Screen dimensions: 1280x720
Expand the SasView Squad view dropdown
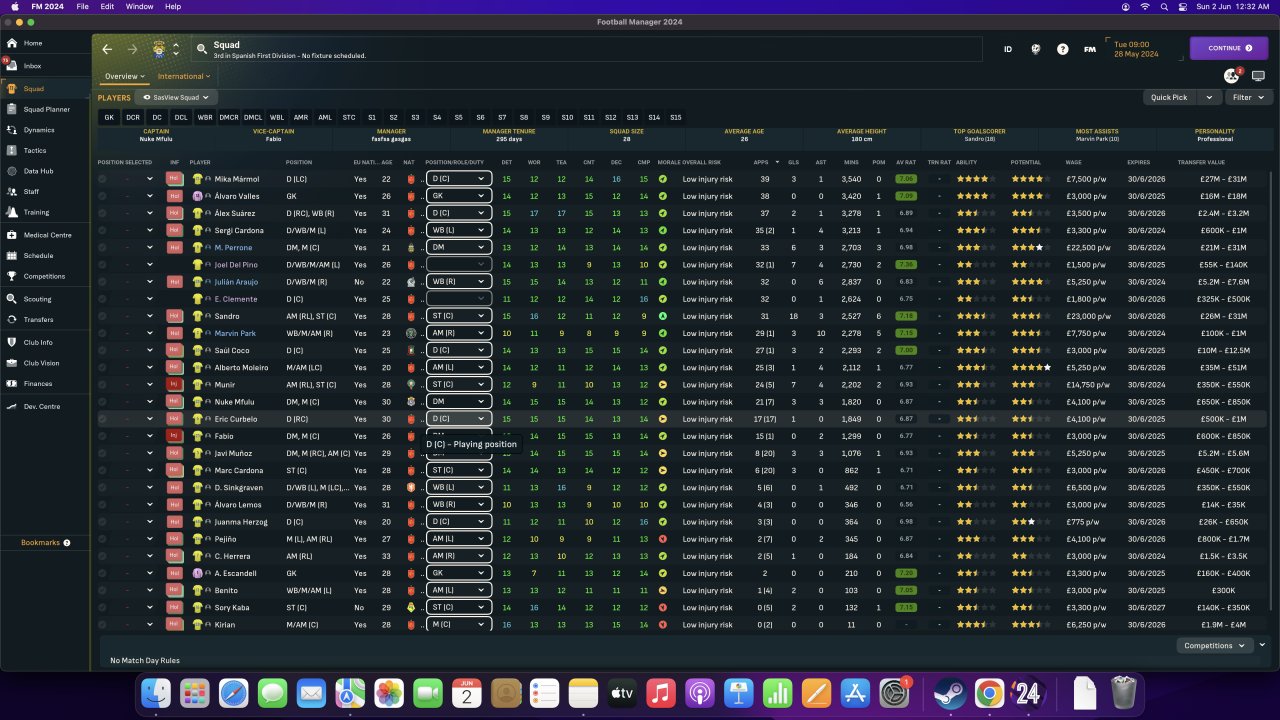pos(174,98)
